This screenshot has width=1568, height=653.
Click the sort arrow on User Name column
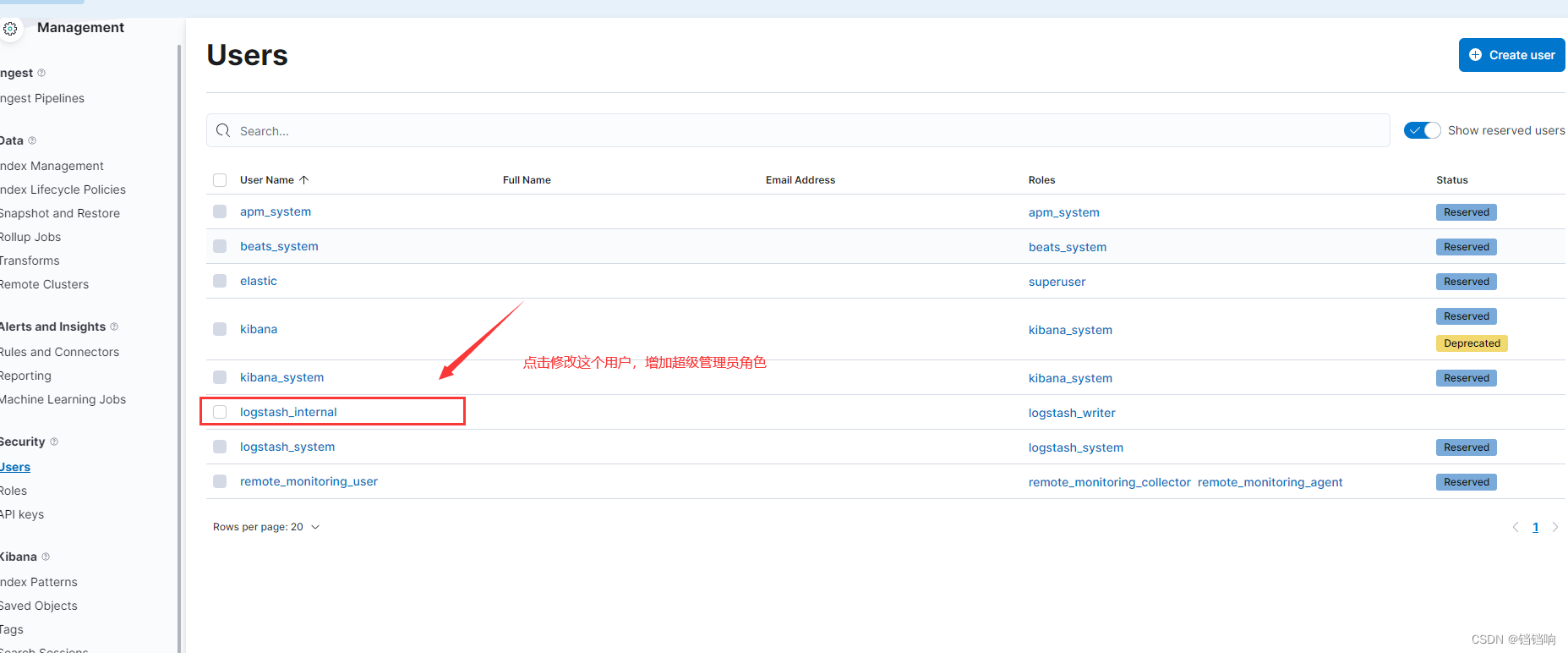[x=304, y=180]
